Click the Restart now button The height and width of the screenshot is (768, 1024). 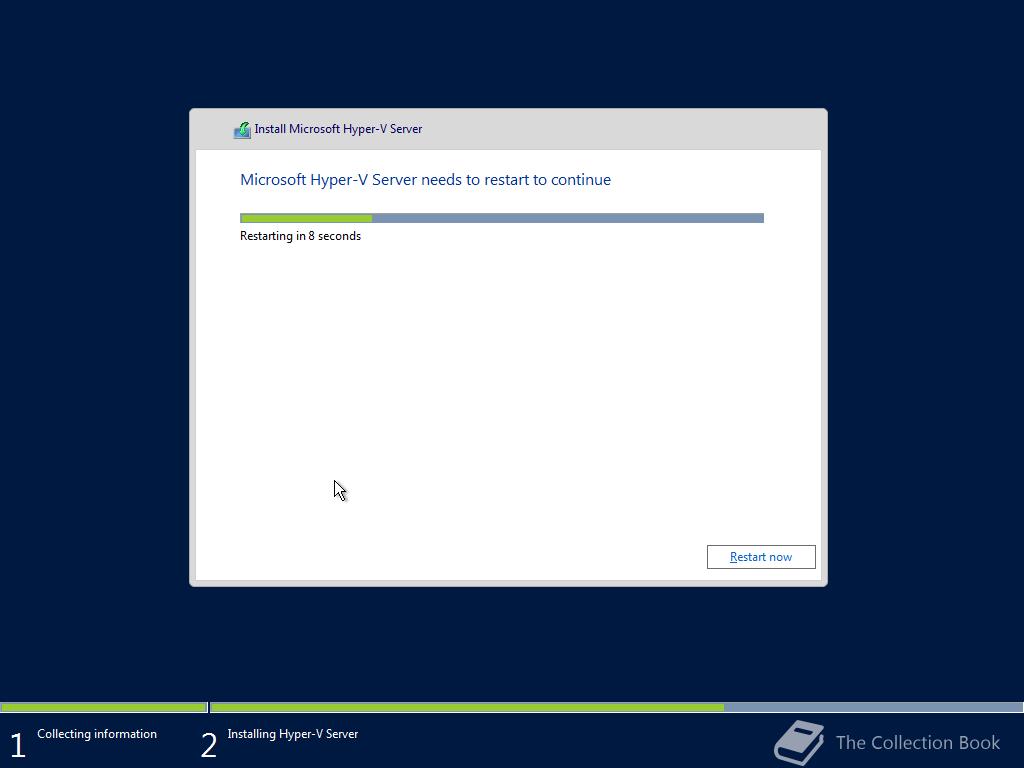coord(761,557)
